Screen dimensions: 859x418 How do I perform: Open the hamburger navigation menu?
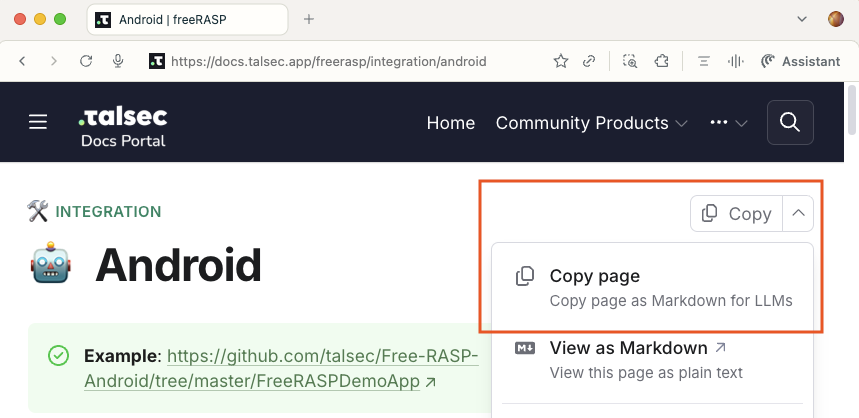(38, 123)
